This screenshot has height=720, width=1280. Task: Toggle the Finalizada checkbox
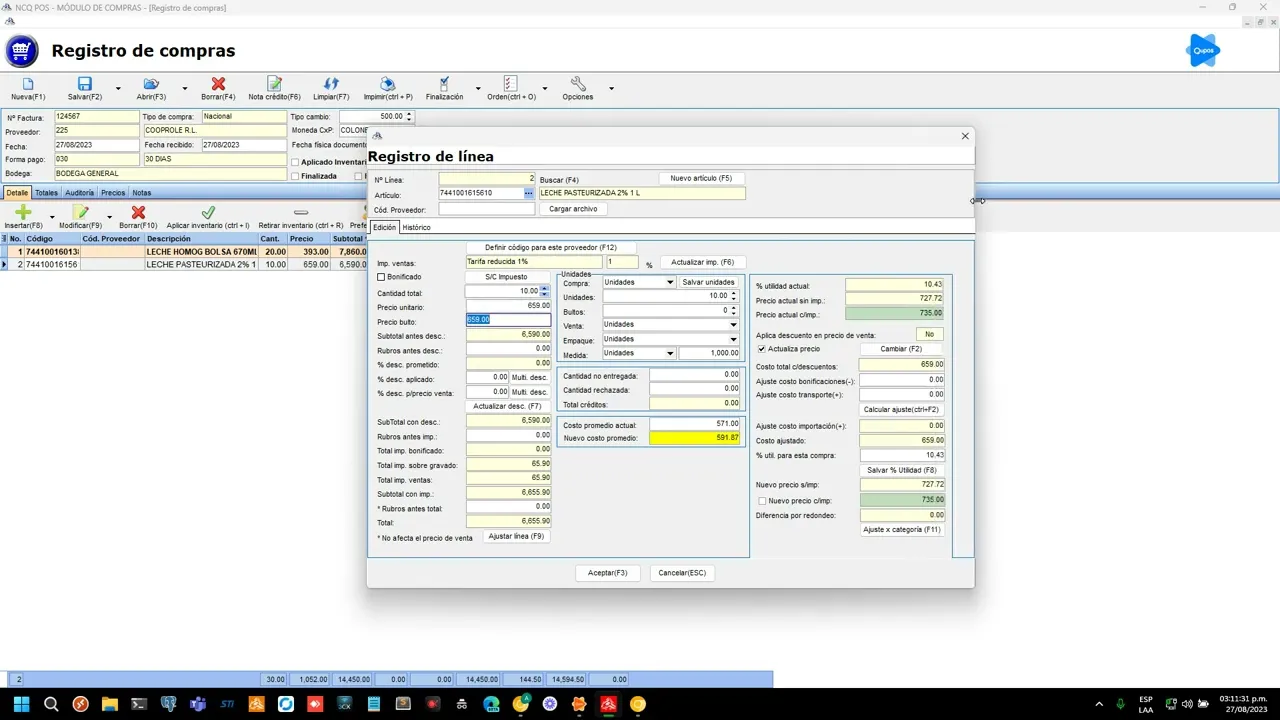point(295,176)
